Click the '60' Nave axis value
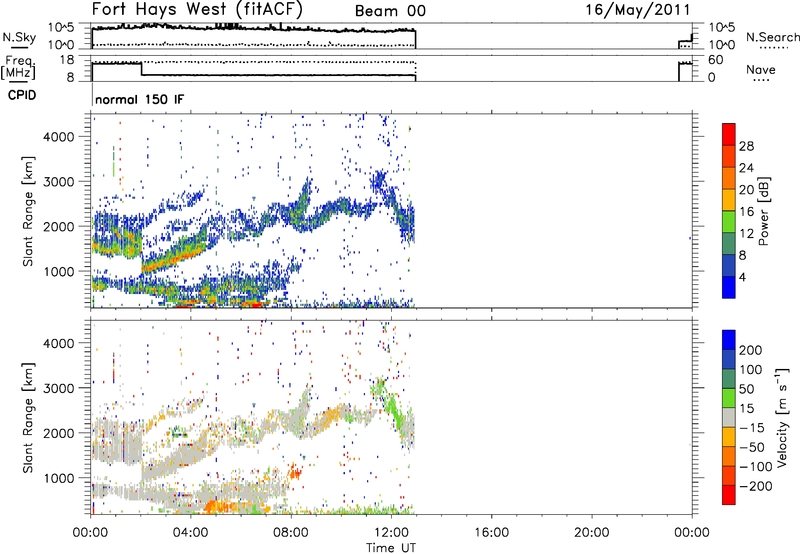The image size is (800, 554). (x=715, y=60)
